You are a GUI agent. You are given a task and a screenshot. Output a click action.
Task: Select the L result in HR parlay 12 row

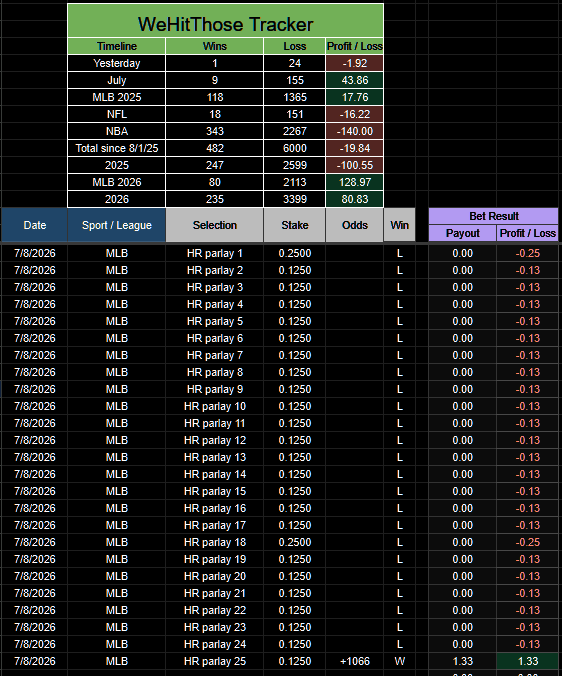click(x=400, y=440)
